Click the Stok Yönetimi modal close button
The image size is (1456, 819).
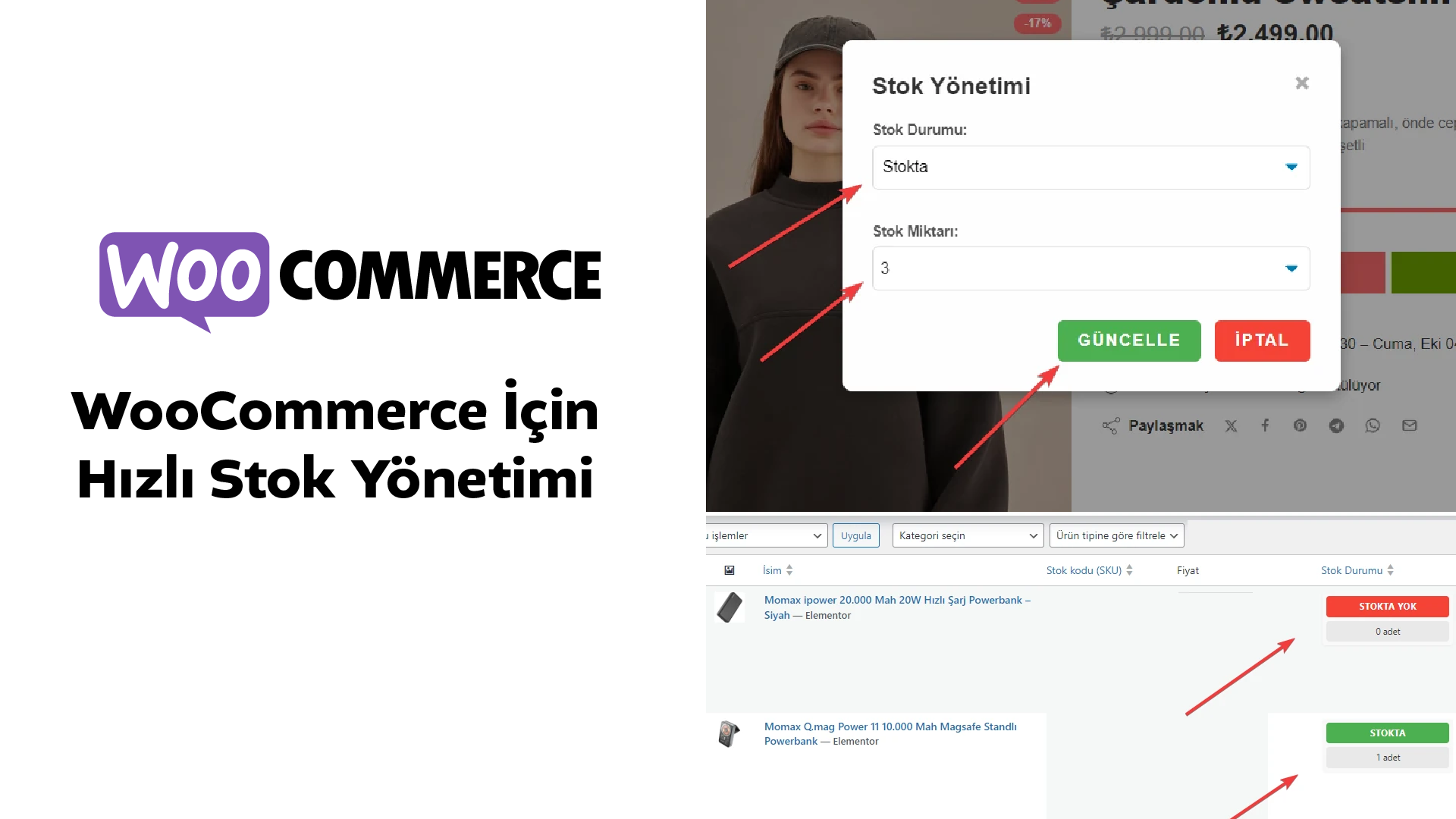tap(1302, 82)
